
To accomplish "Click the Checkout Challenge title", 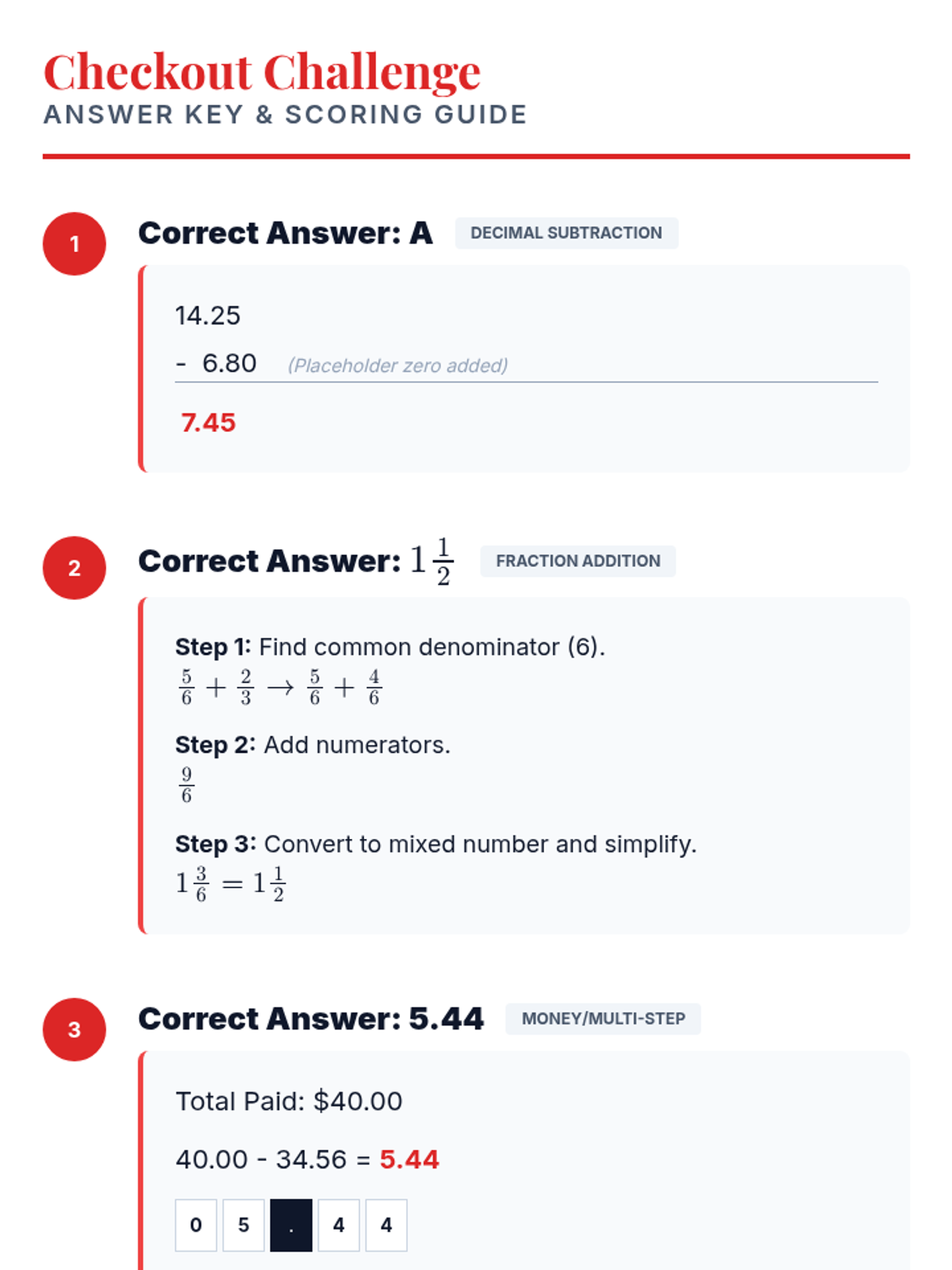I will pos(262,72).
